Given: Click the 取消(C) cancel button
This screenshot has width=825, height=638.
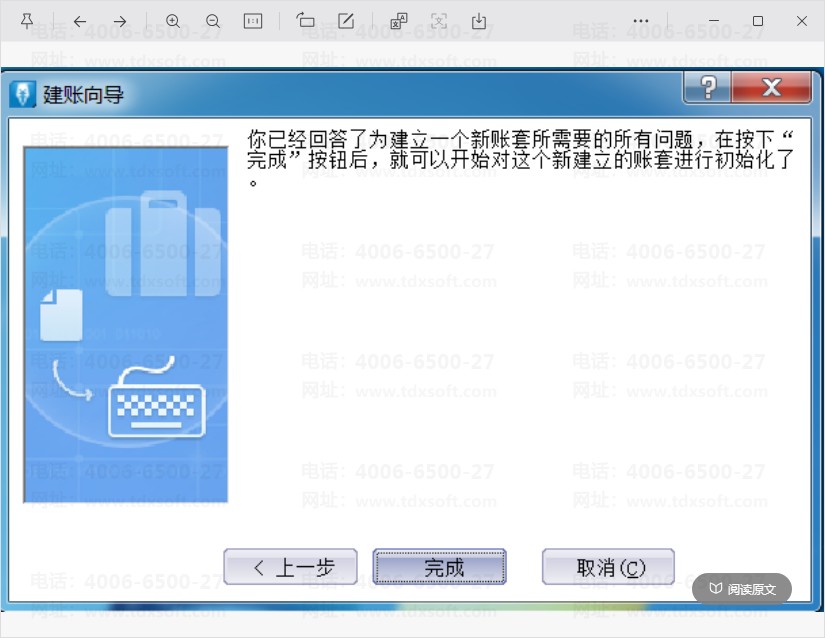Looking at the screenshot, I should 608,567.
